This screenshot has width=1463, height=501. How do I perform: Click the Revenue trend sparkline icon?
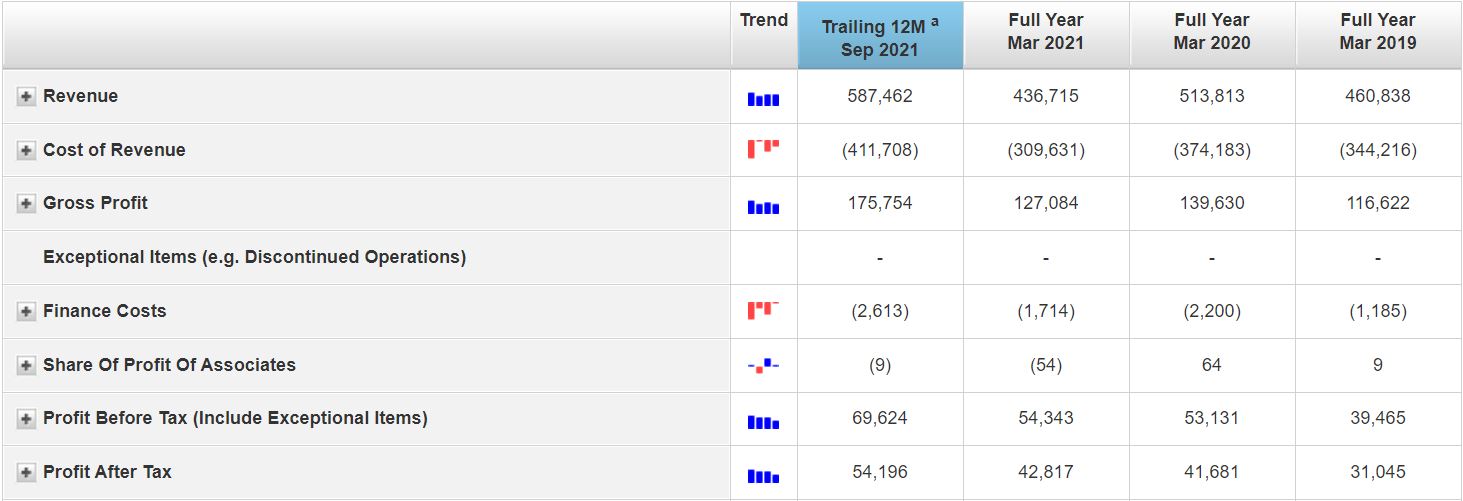tap(763, 99)
